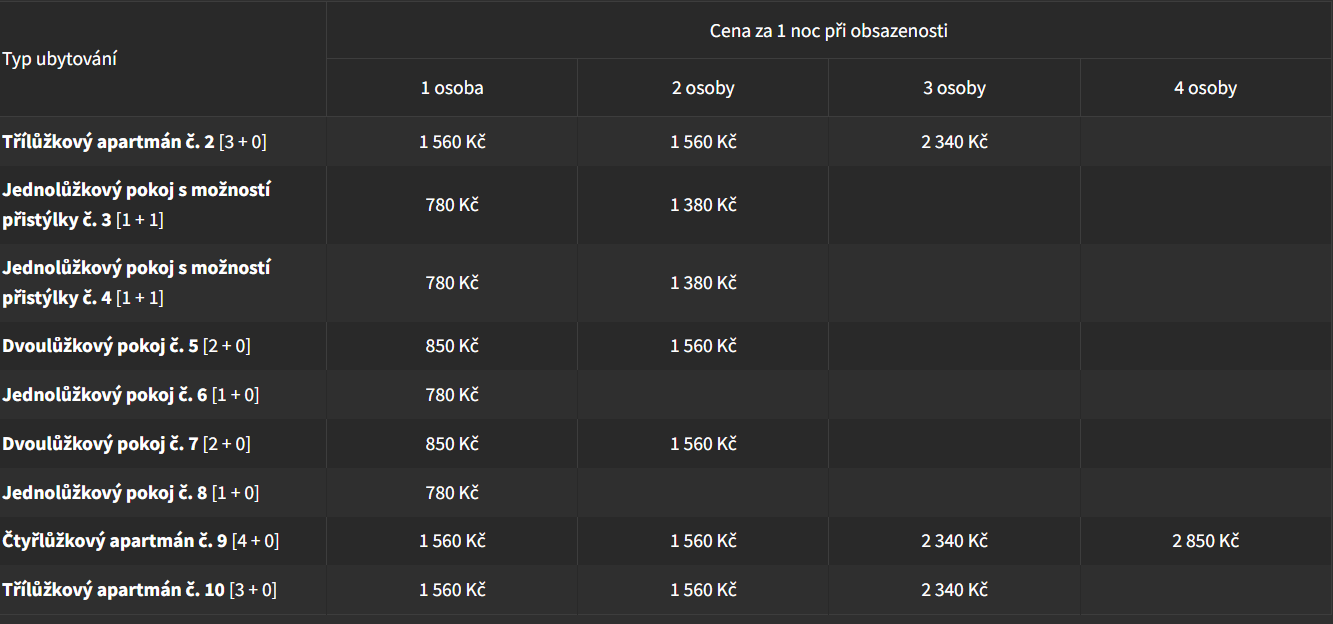Click the Cena za 1 noc header
Image resolution: width=1333 pixels, height=624 pixels.
pyautogui.click(x=829, y=31)
